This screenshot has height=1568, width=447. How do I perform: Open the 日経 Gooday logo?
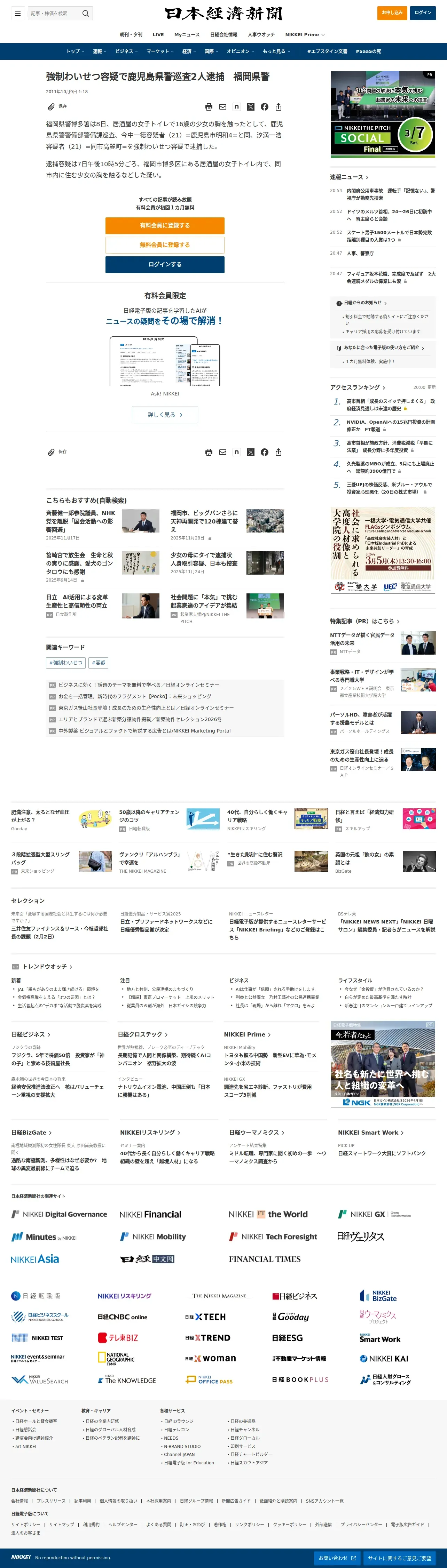coord(290,1317)
